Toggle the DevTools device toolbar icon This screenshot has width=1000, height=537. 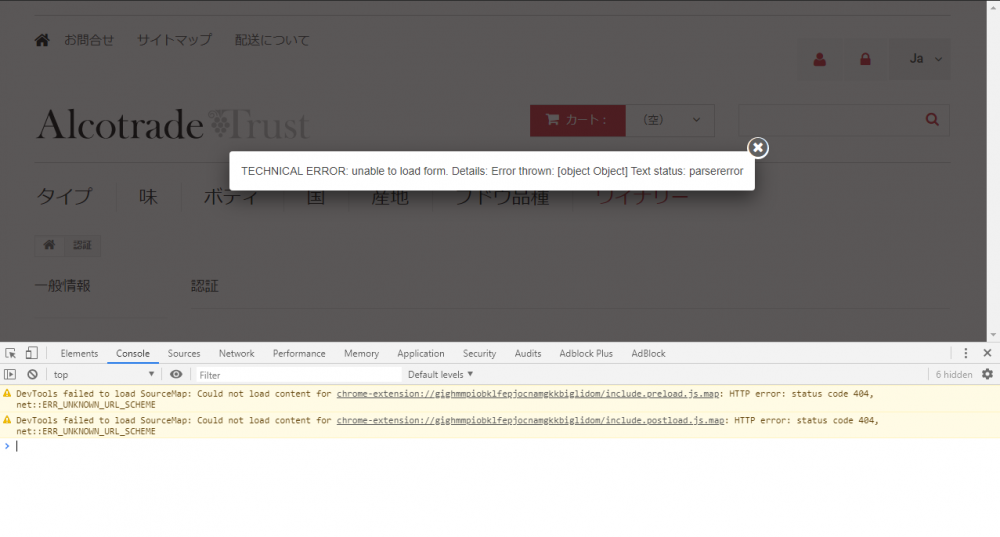tap(31, 353)
